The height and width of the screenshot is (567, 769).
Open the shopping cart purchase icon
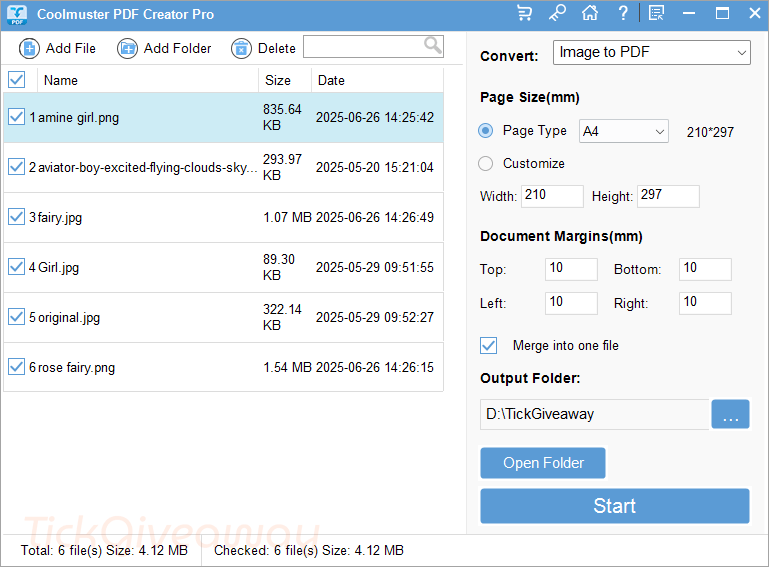click(525, 13)
